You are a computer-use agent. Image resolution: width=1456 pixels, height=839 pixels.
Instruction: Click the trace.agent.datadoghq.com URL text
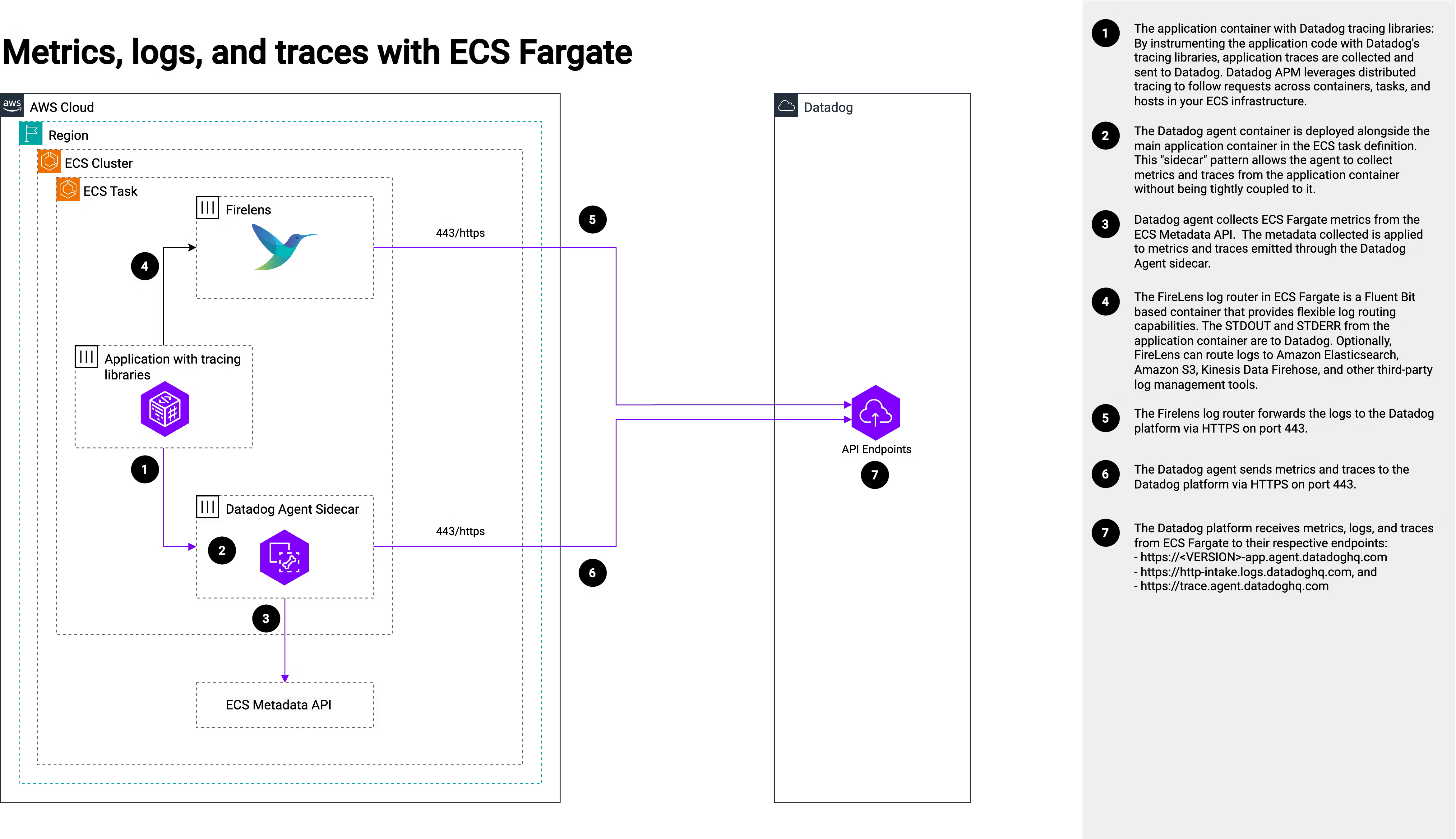click(1234, 586)
